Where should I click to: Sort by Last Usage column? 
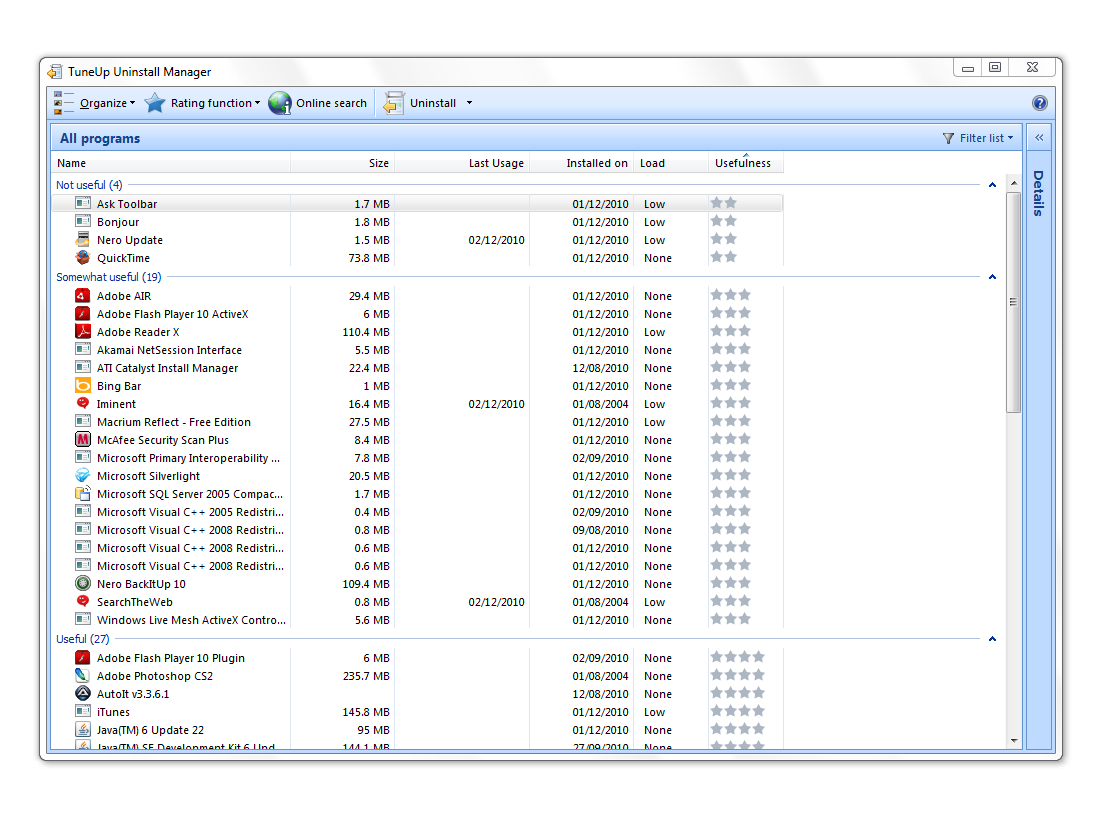[x=462, y=163]
